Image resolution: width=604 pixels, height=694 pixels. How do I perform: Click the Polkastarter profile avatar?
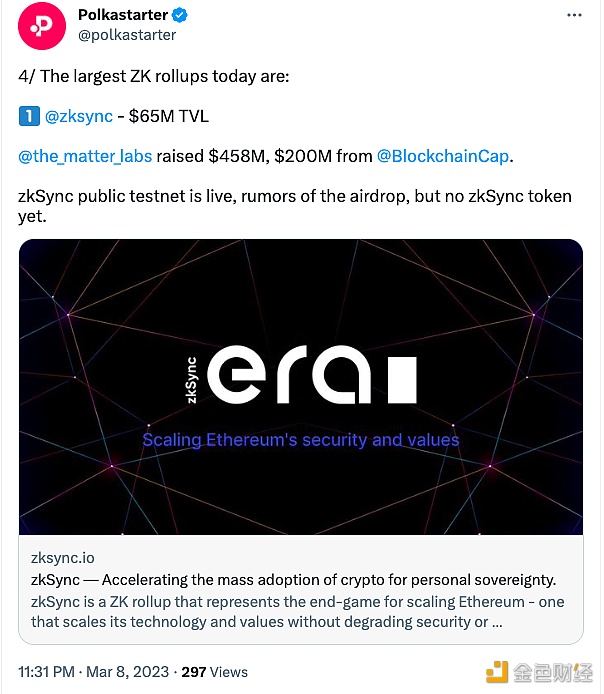coord(40,26)
